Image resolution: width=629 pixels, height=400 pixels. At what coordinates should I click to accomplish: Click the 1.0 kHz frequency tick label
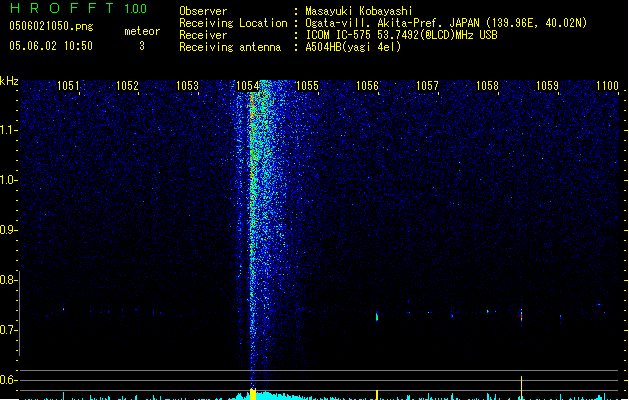click(8, 180)
